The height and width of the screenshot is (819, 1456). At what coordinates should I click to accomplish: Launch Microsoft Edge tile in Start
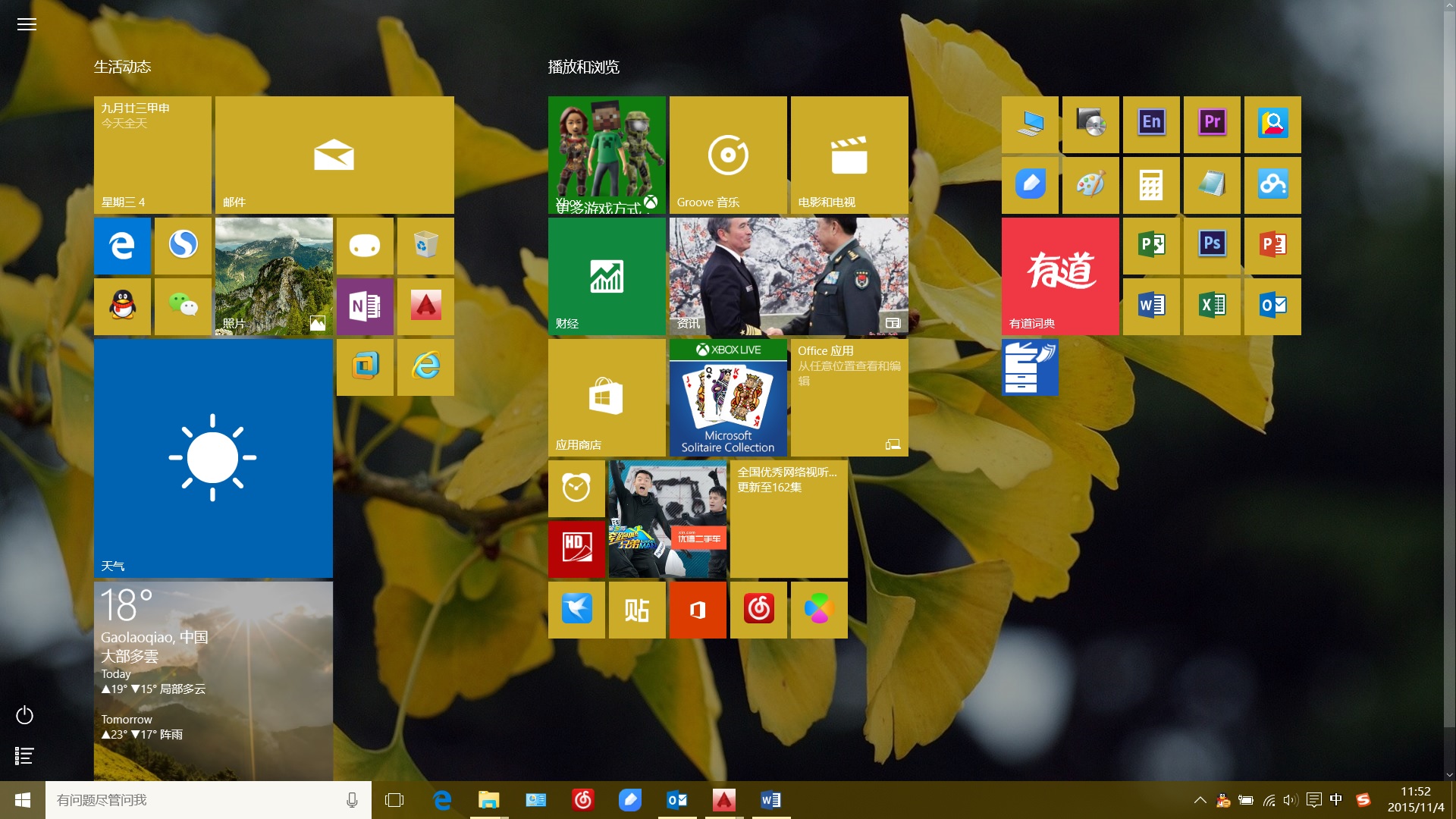pos(122,246)
